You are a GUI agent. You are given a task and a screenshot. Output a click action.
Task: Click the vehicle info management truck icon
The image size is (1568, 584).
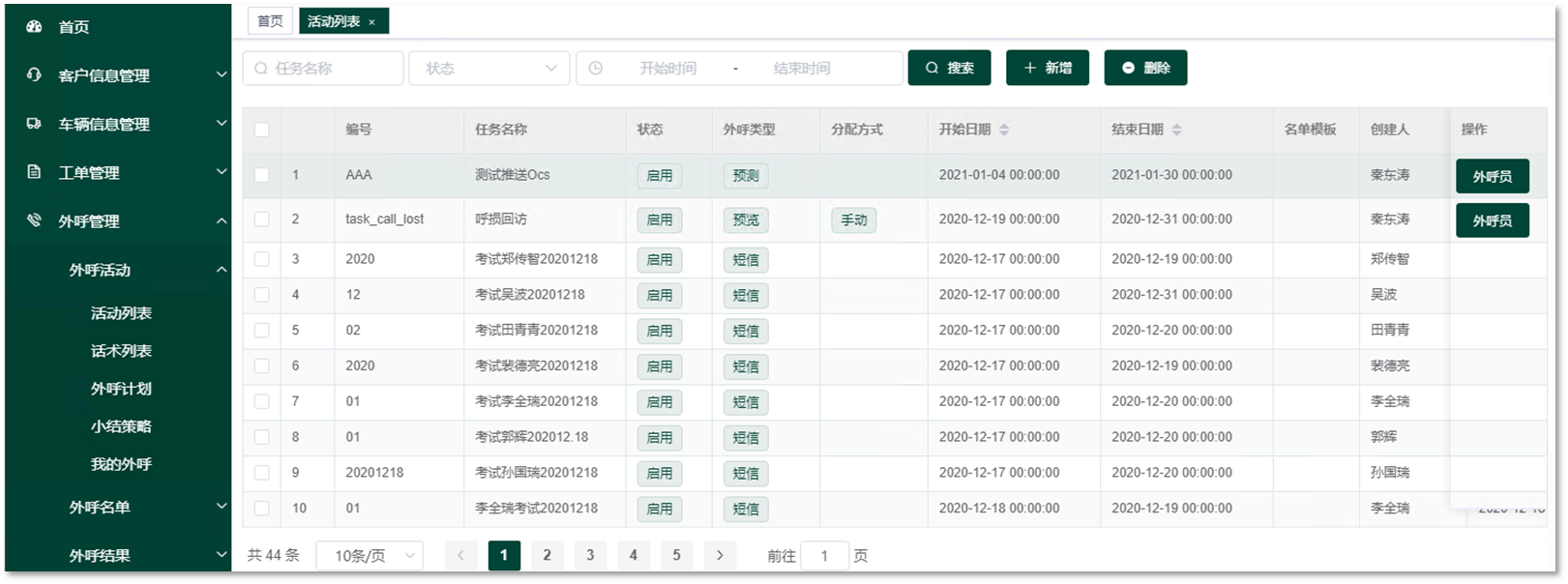coord(34,123)
